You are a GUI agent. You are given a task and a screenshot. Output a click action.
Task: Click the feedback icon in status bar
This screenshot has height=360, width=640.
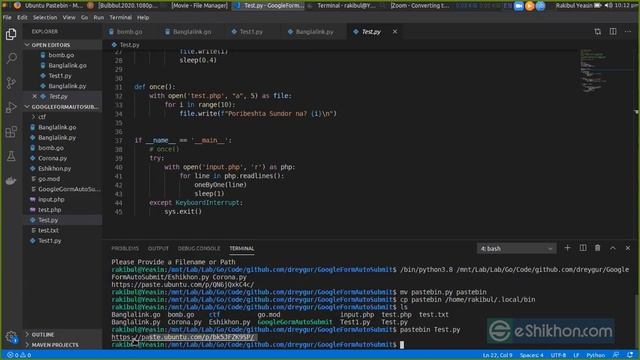tap(616, 355)
